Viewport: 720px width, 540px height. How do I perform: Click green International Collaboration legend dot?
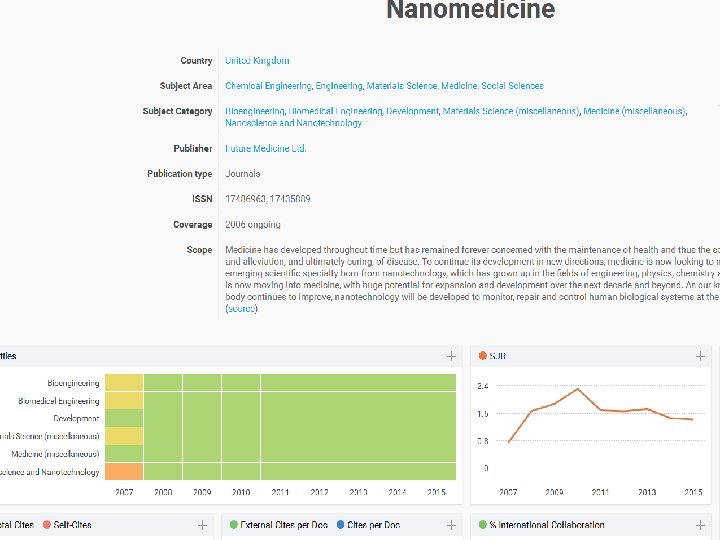pyautogui.click(x=483, y=525)
